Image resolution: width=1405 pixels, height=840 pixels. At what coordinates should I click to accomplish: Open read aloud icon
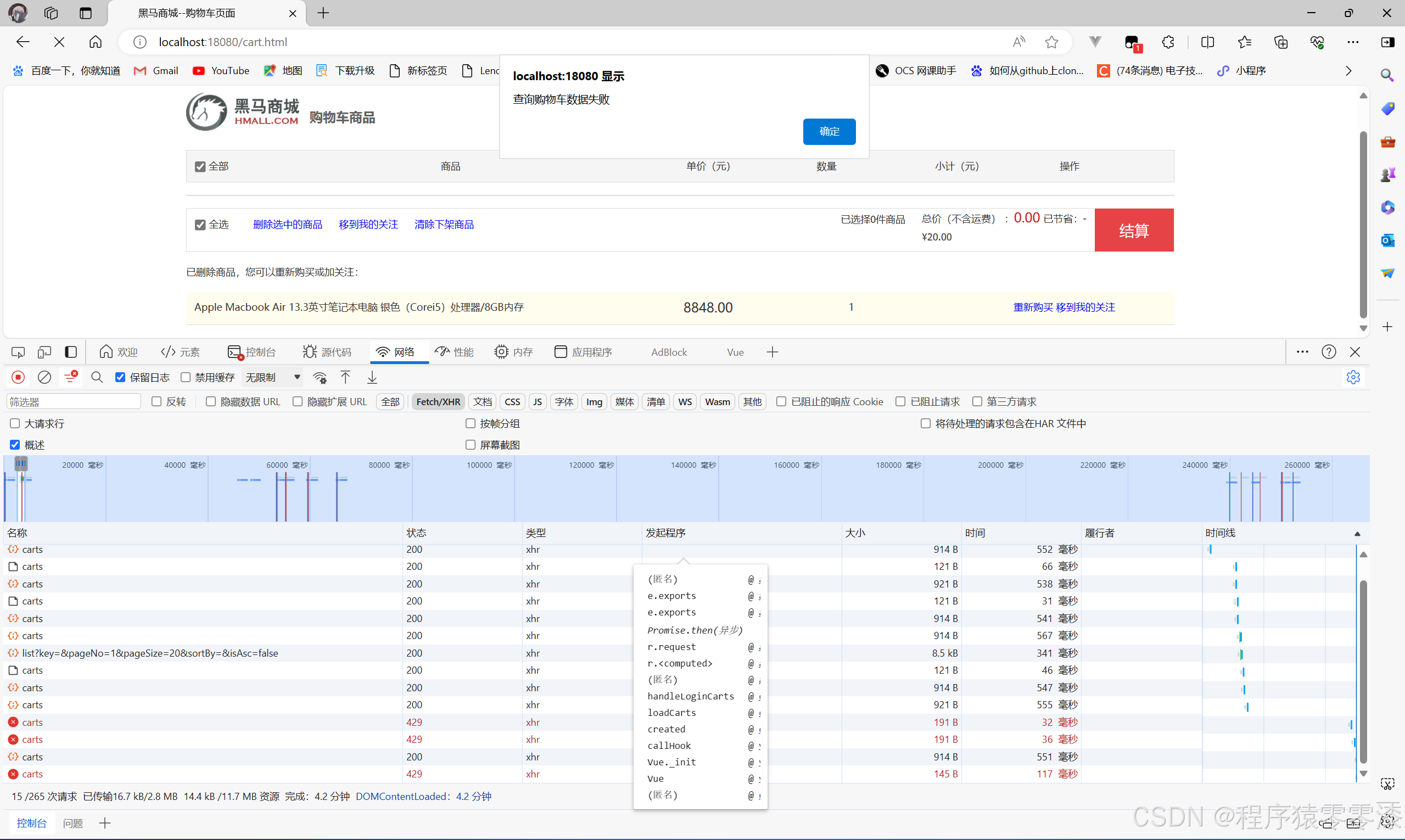tap(1019, 42)
